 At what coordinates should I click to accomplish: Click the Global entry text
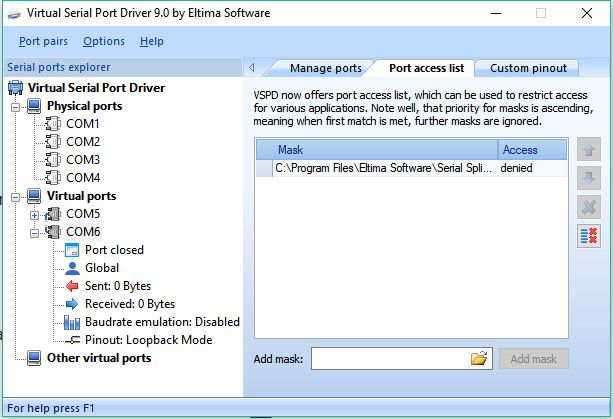pyautogui.click(x=102, y=268)
